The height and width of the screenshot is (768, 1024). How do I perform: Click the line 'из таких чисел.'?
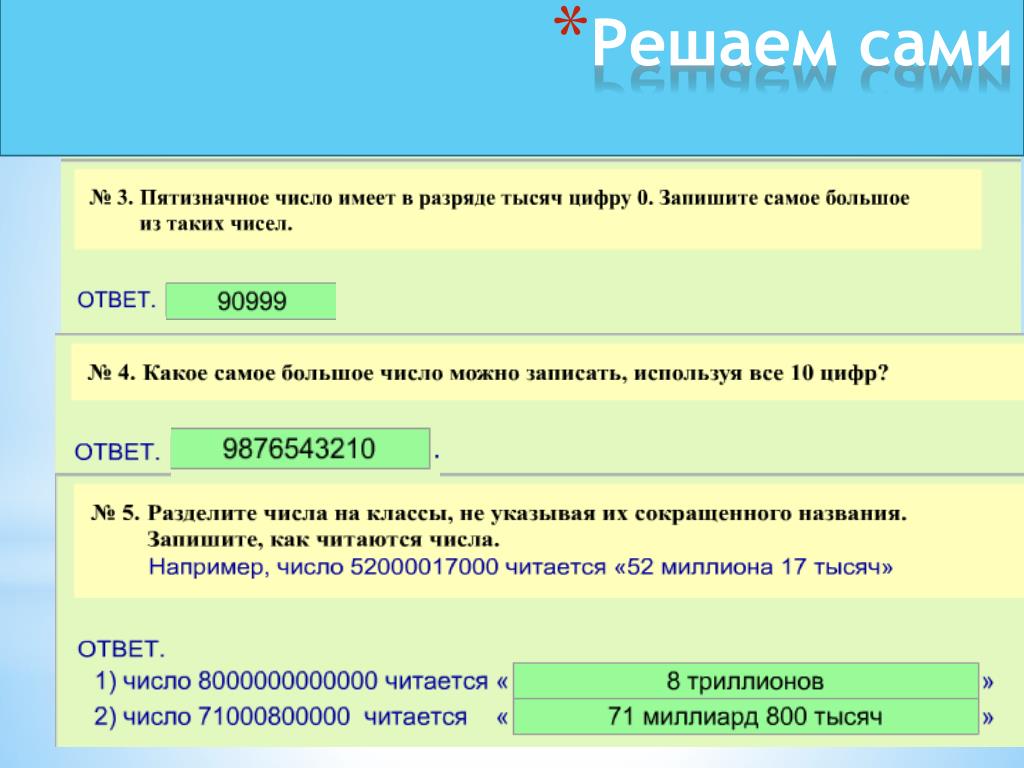(216, 225)
